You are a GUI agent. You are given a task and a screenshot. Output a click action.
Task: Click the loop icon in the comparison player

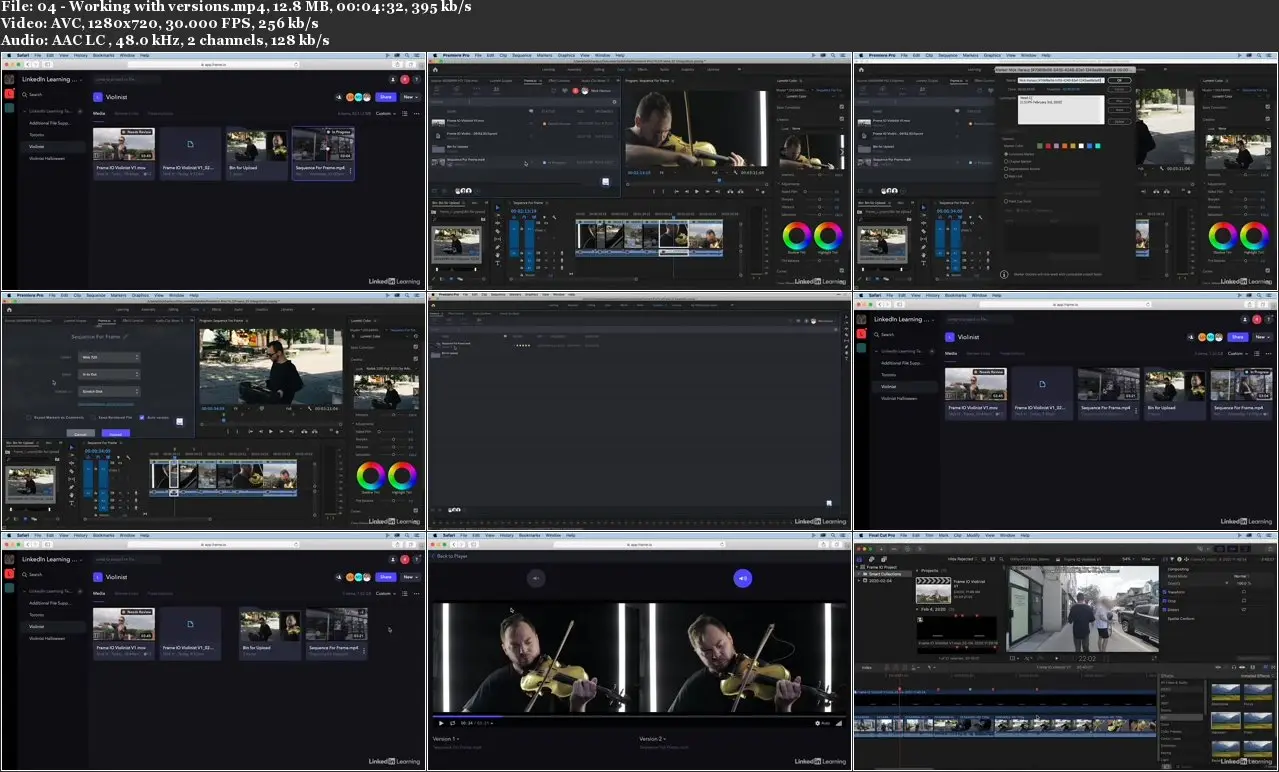pyautogui.click(x=452, y=722)
